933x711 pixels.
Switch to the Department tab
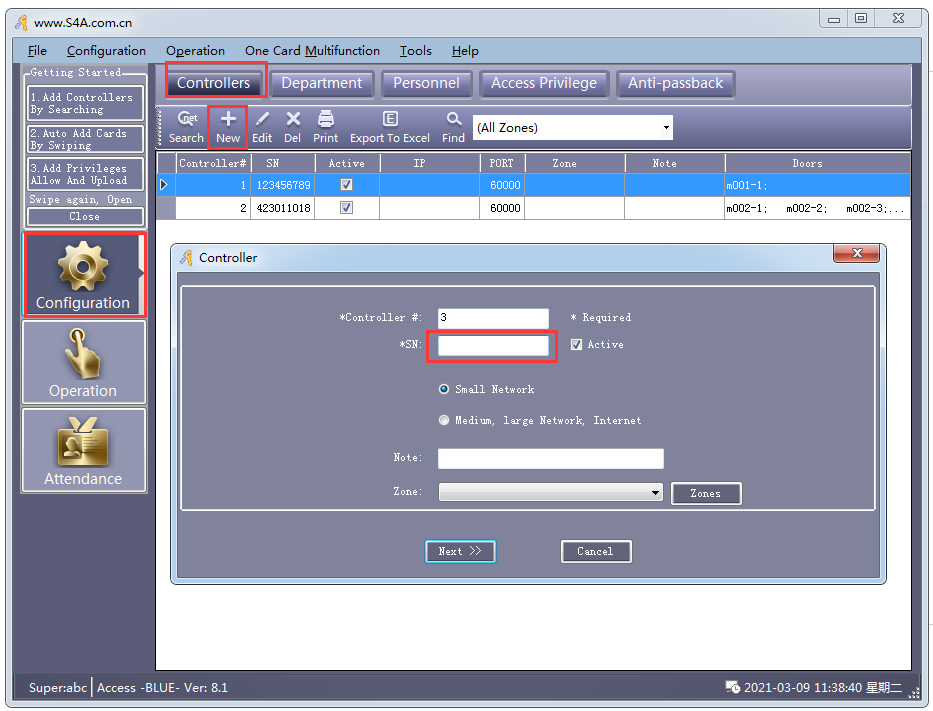tap(322, 84)
